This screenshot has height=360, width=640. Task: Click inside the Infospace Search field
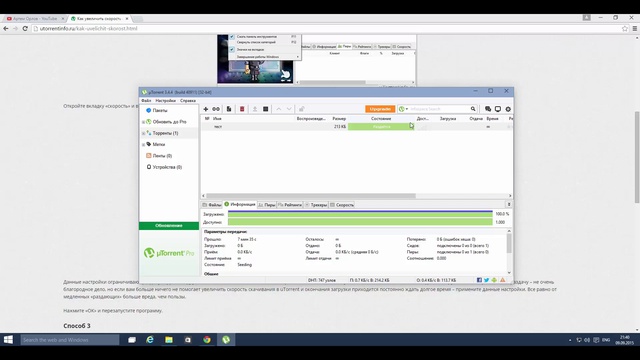(x=439, y=109)
